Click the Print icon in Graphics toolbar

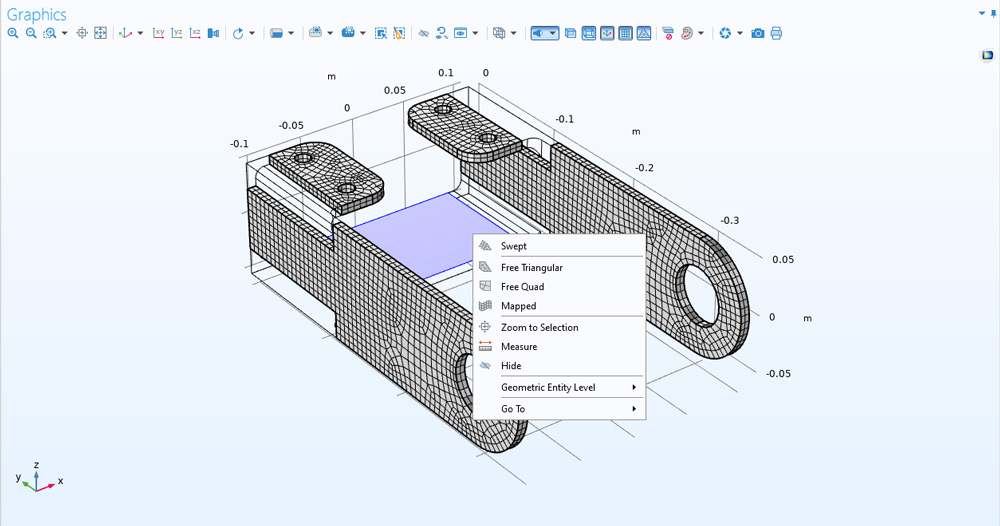(x=776, y=33)
